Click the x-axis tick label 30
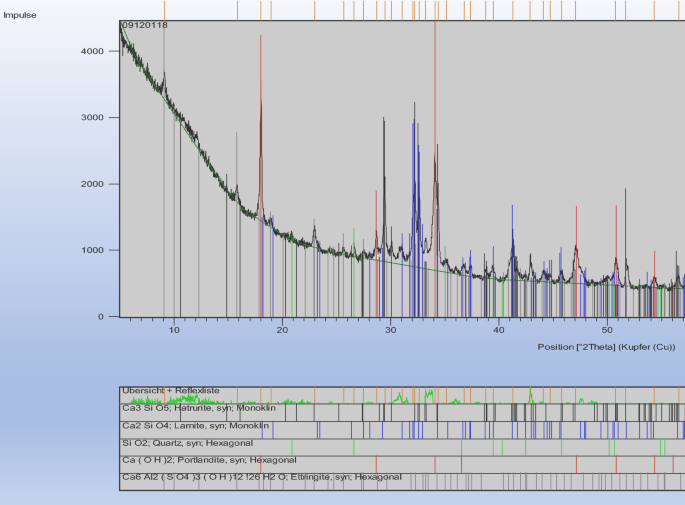Image resolution: width=685 pixels, height=505 pixels. click(391, 330)
